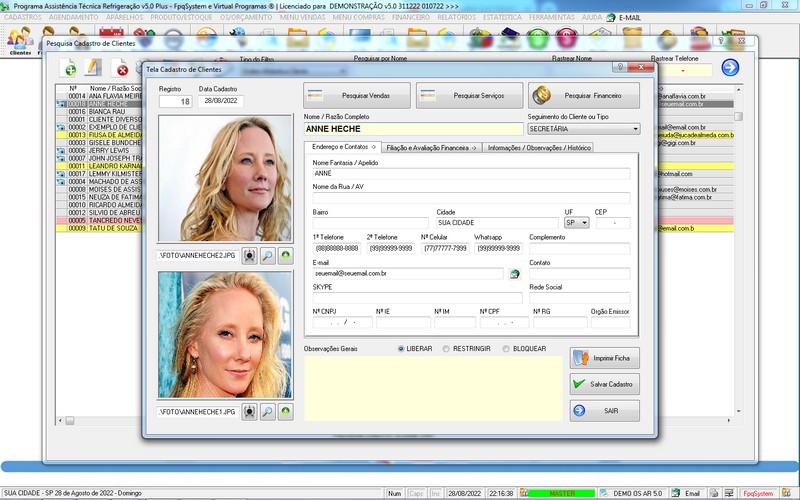Click green icon next to ANNEHECHE1.JPG path
This screenshot has width=800, height=500.
(286, 412)
